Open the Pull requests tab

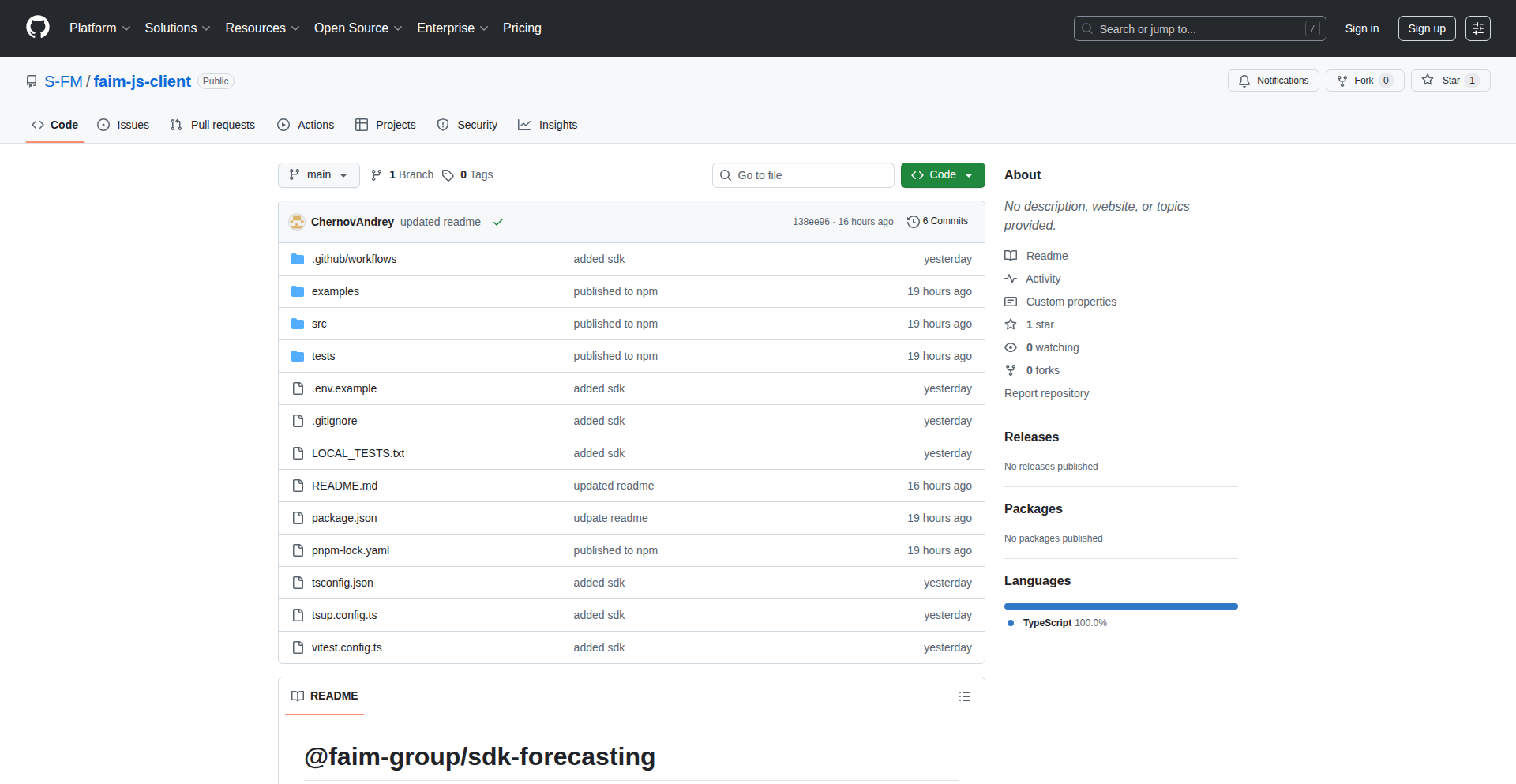(212, 125)
